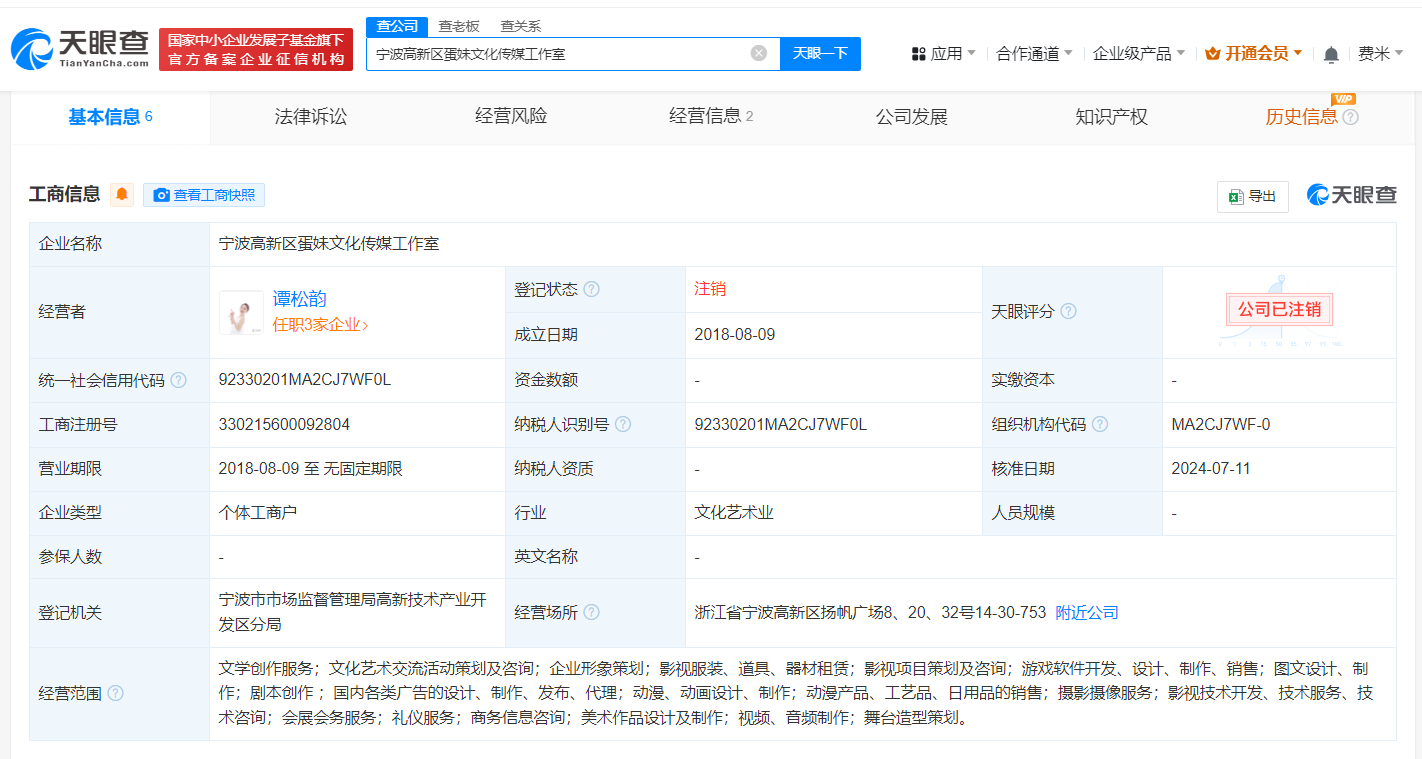Image resolution: width=1422 pixels, height=759 pixels.
Task: Click help icon beside 统一社会信用代码
Action: point(178,380)
